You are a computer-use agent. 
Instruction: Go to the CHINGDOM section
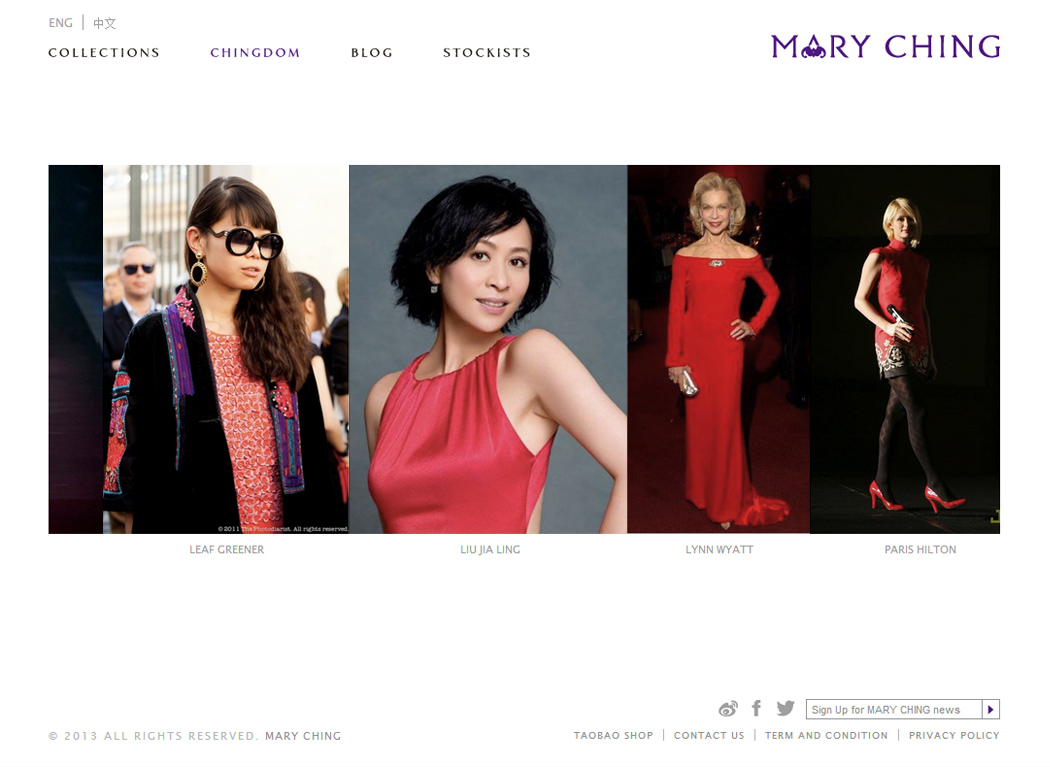[255, 52]
